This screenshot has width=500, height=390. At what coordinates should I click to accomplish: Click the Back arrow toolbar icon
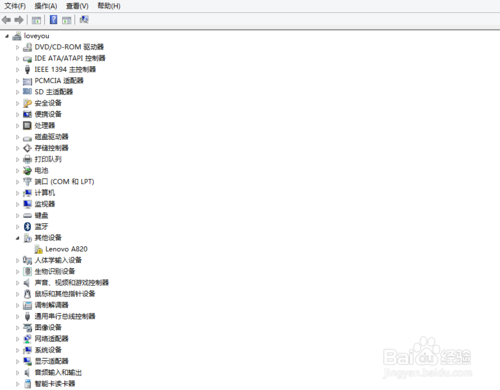(x=6, y=20)
